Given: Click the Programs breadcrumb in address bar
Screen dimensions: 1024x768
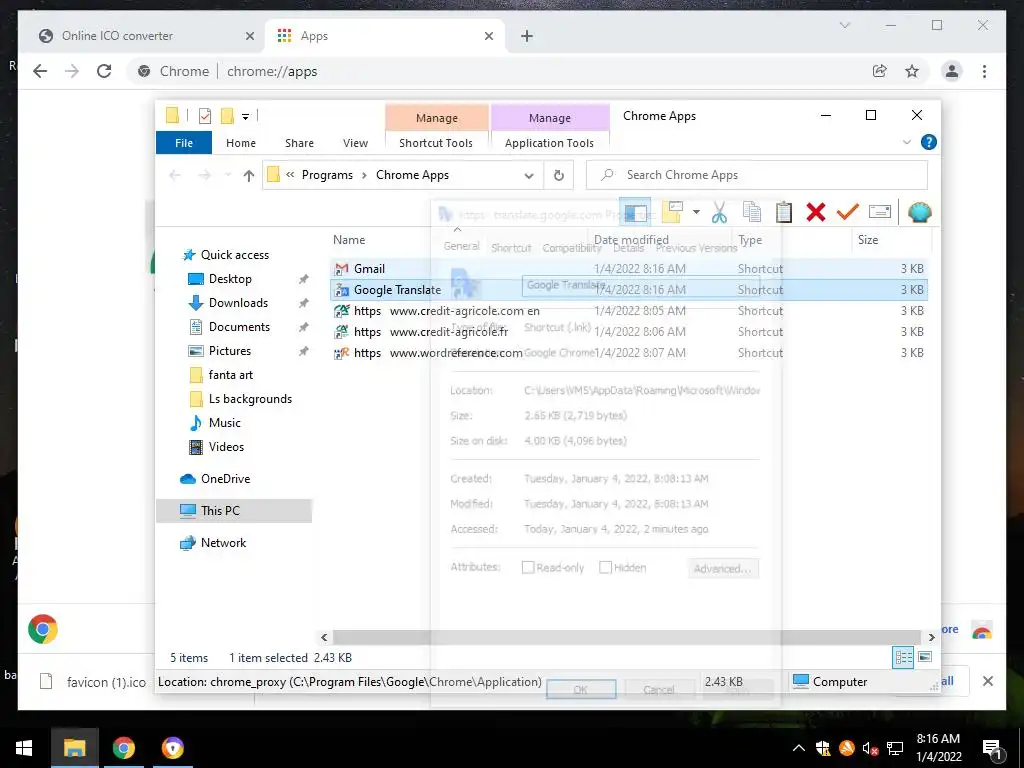Looking at the screenshot, I should pyautogui.click(x=327, y=175).
